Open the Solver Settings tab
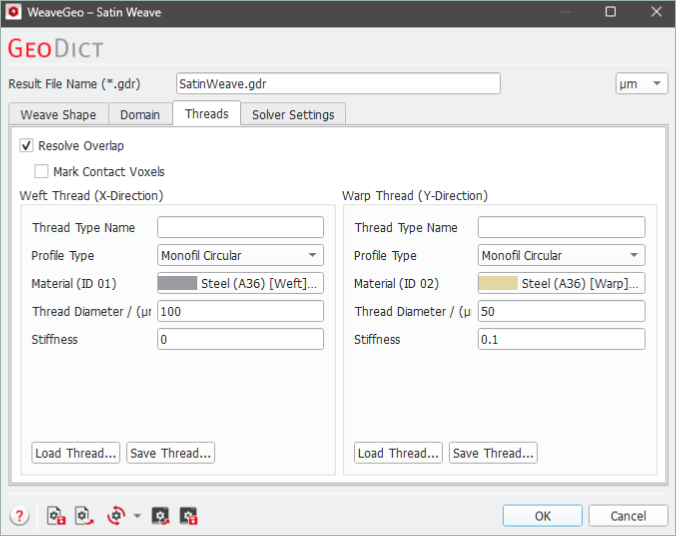Image resolution: width=676 pixels, height=536 pixels. (293, 115)
